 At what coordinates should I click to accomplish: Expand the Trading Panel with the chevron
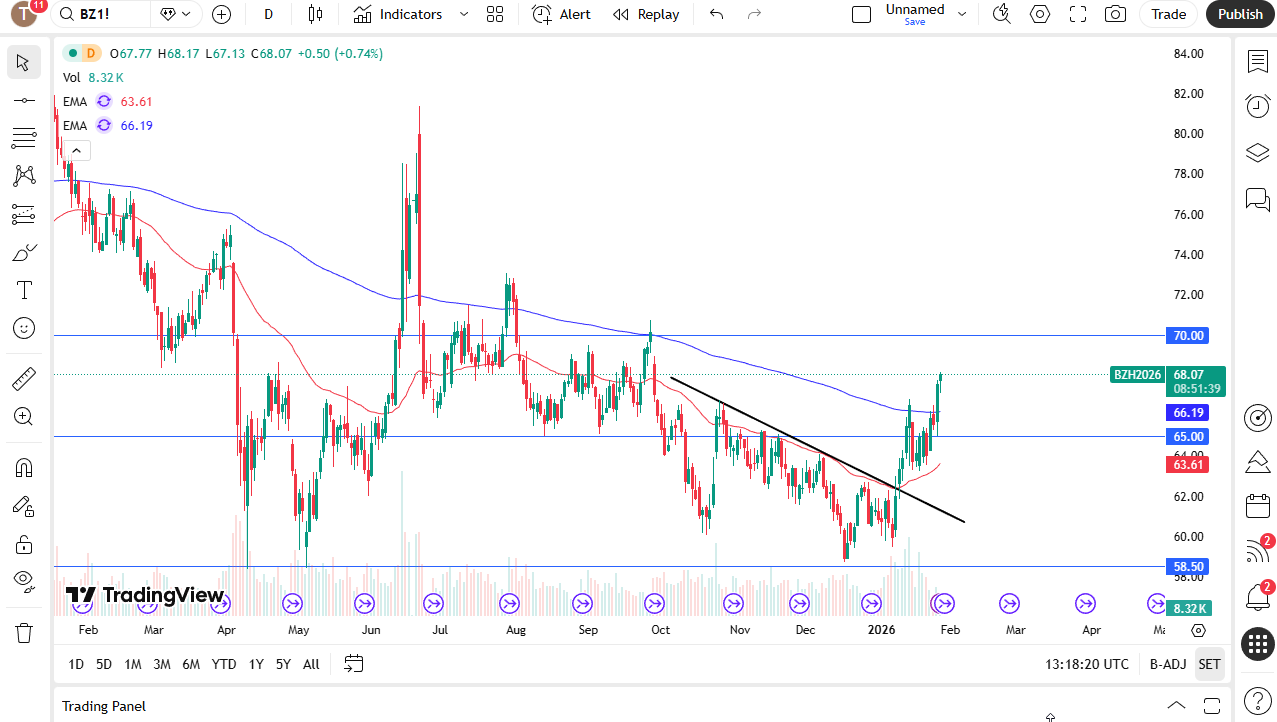pyautogui.click(x=1177, y=705)
